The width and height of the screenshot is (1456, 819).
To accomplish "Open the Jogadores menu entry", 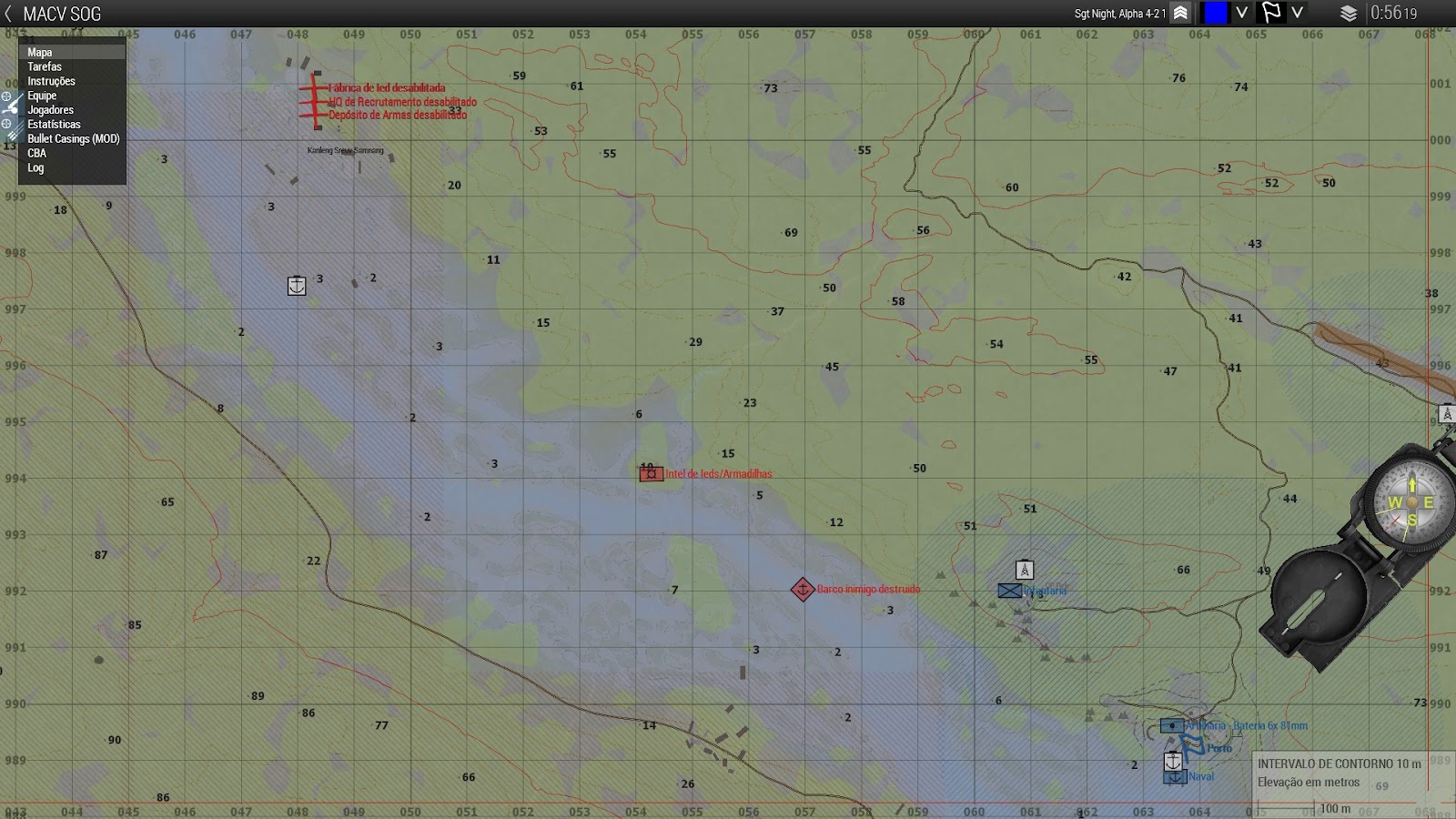I will point(72,110).
